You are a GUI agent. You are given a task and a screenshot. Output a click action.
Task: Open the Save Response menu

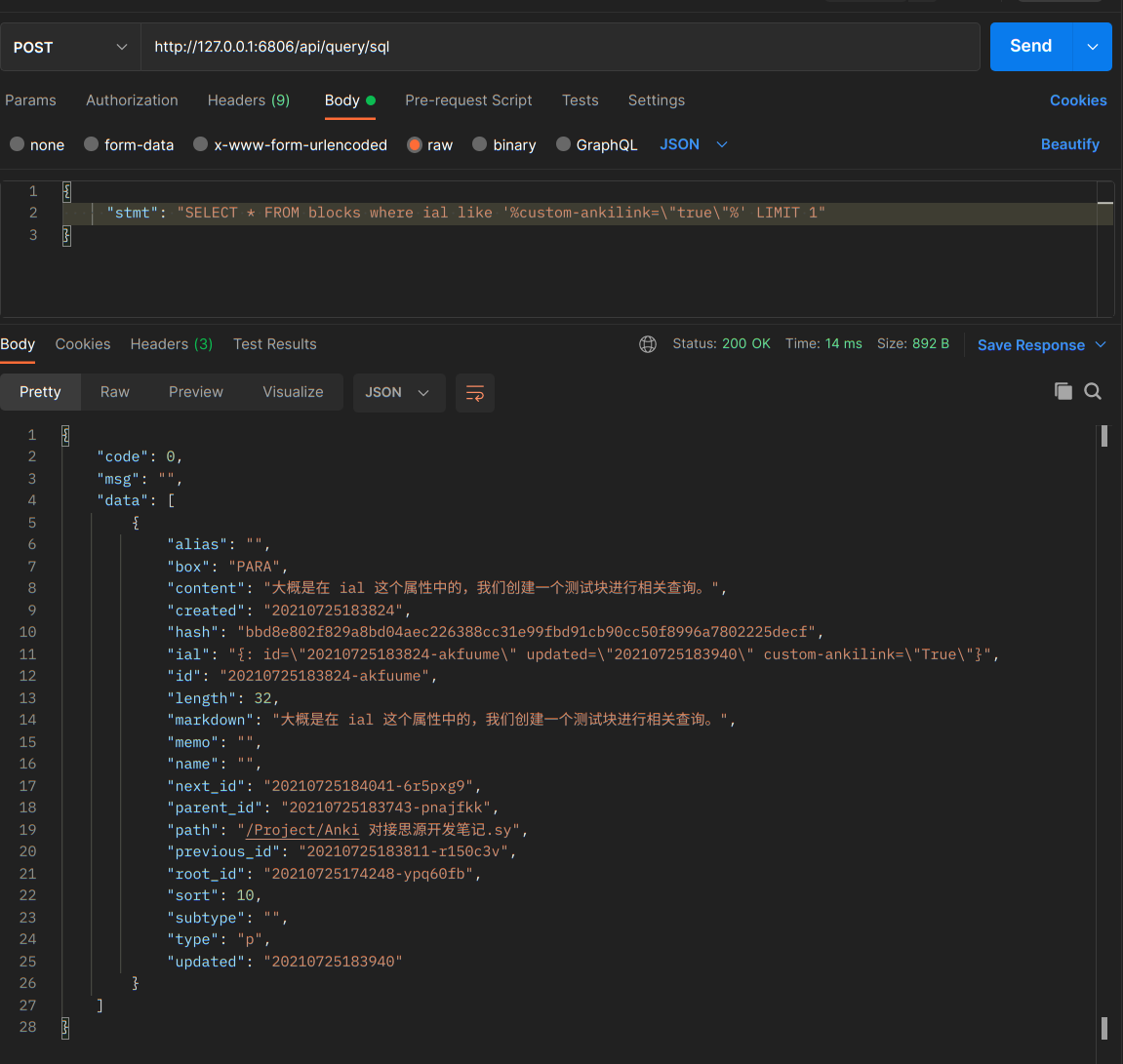click(x=1041, y=345)
